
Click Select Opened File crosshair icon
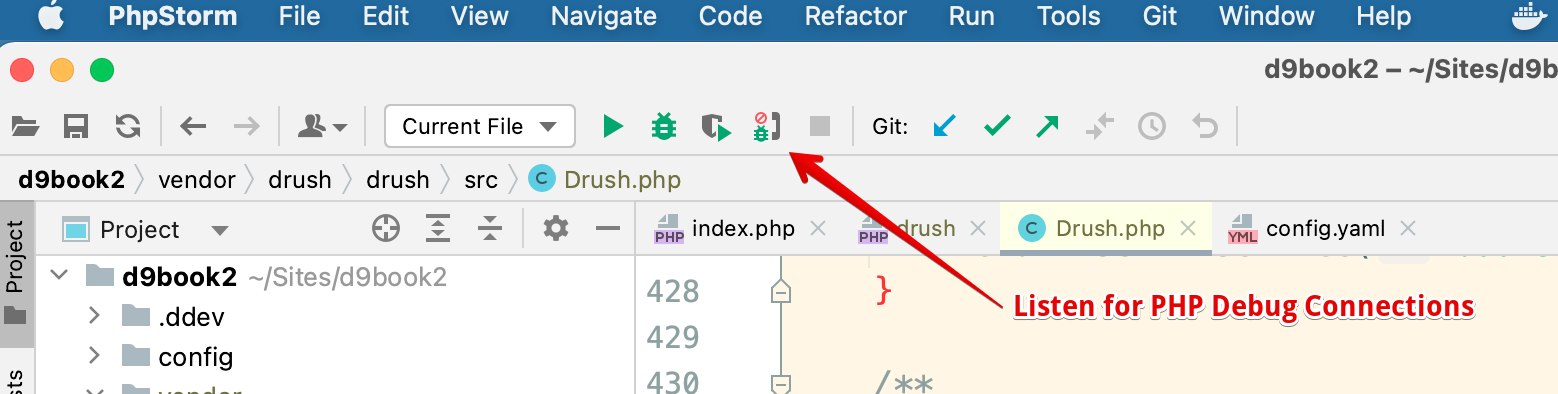point(386,229)
